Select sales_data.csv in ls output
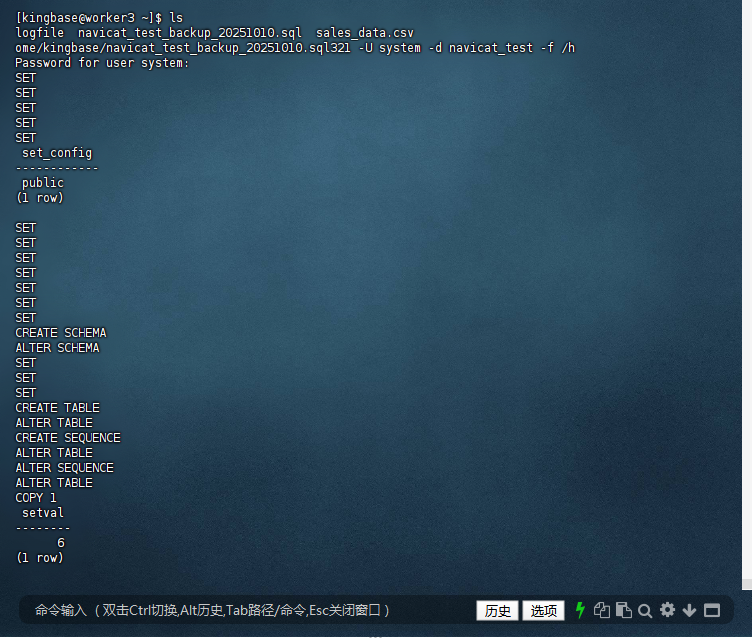The image size is (752, 638). (x=364, y=33)
